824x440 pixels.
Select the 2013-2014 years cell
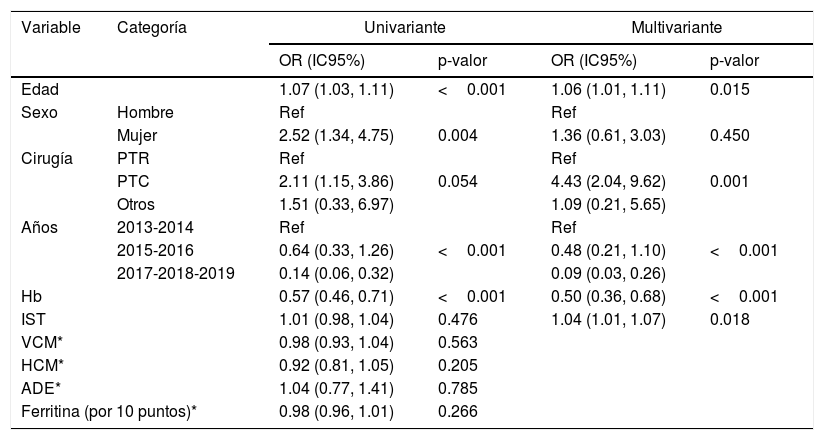tap(153, 227)
